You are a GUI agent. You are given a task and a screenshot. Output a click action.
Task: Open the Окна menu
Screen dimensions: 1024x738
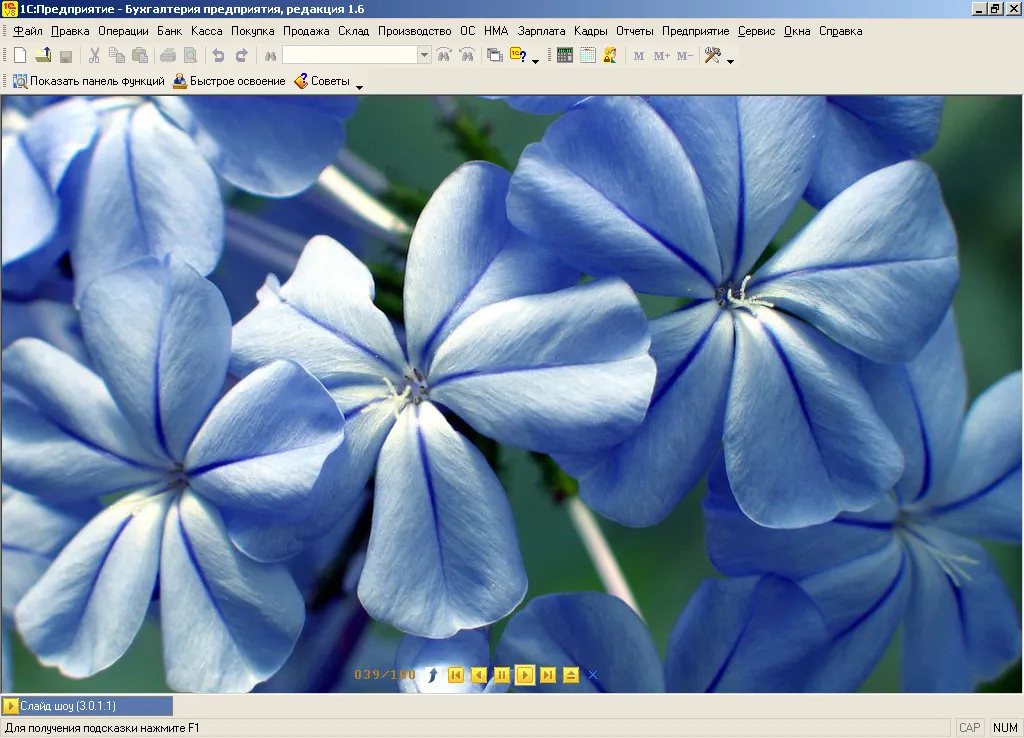797,31
